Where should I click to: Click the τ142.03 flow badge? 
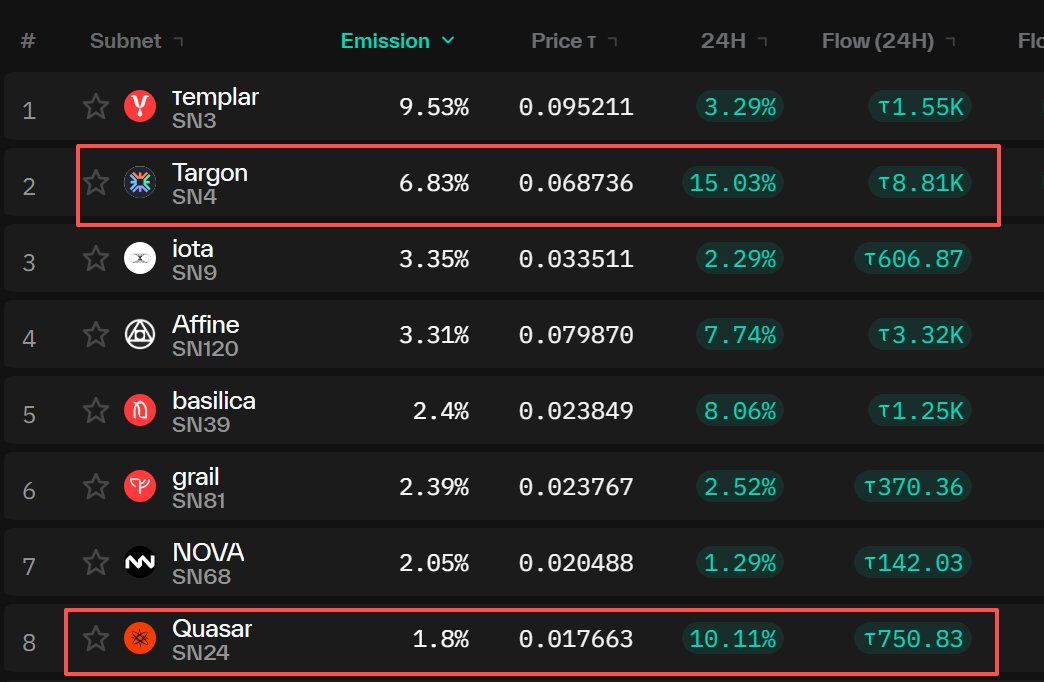click(913, 563)
